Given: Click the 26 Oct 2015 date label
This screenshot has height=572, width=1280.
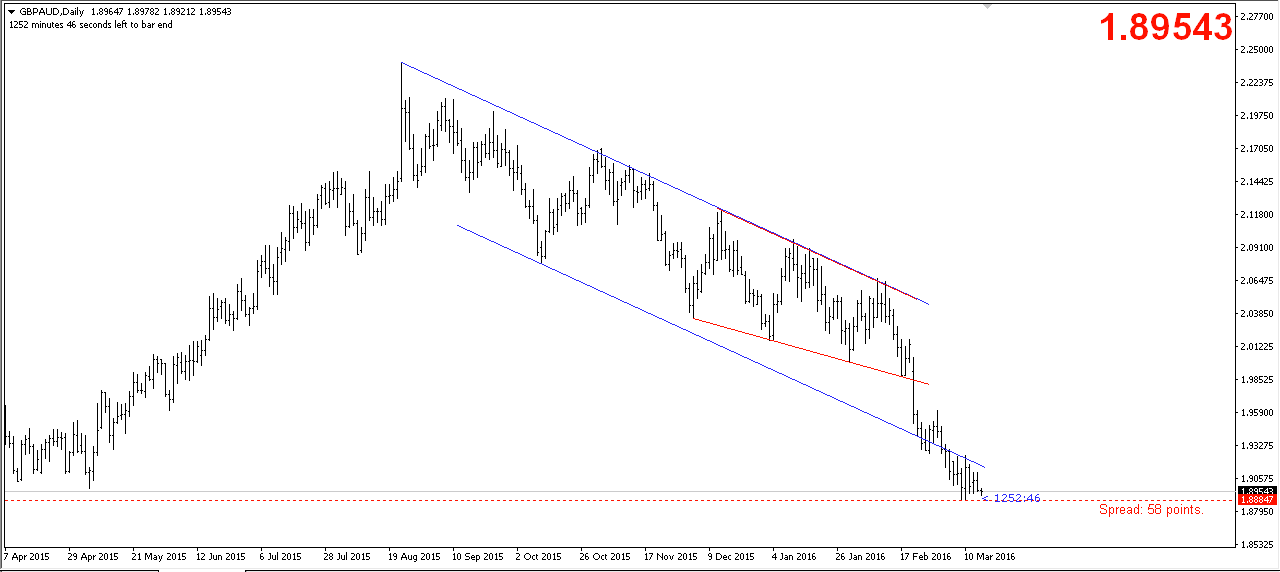Looking at the screenshot, I should (x=605, y=556).
